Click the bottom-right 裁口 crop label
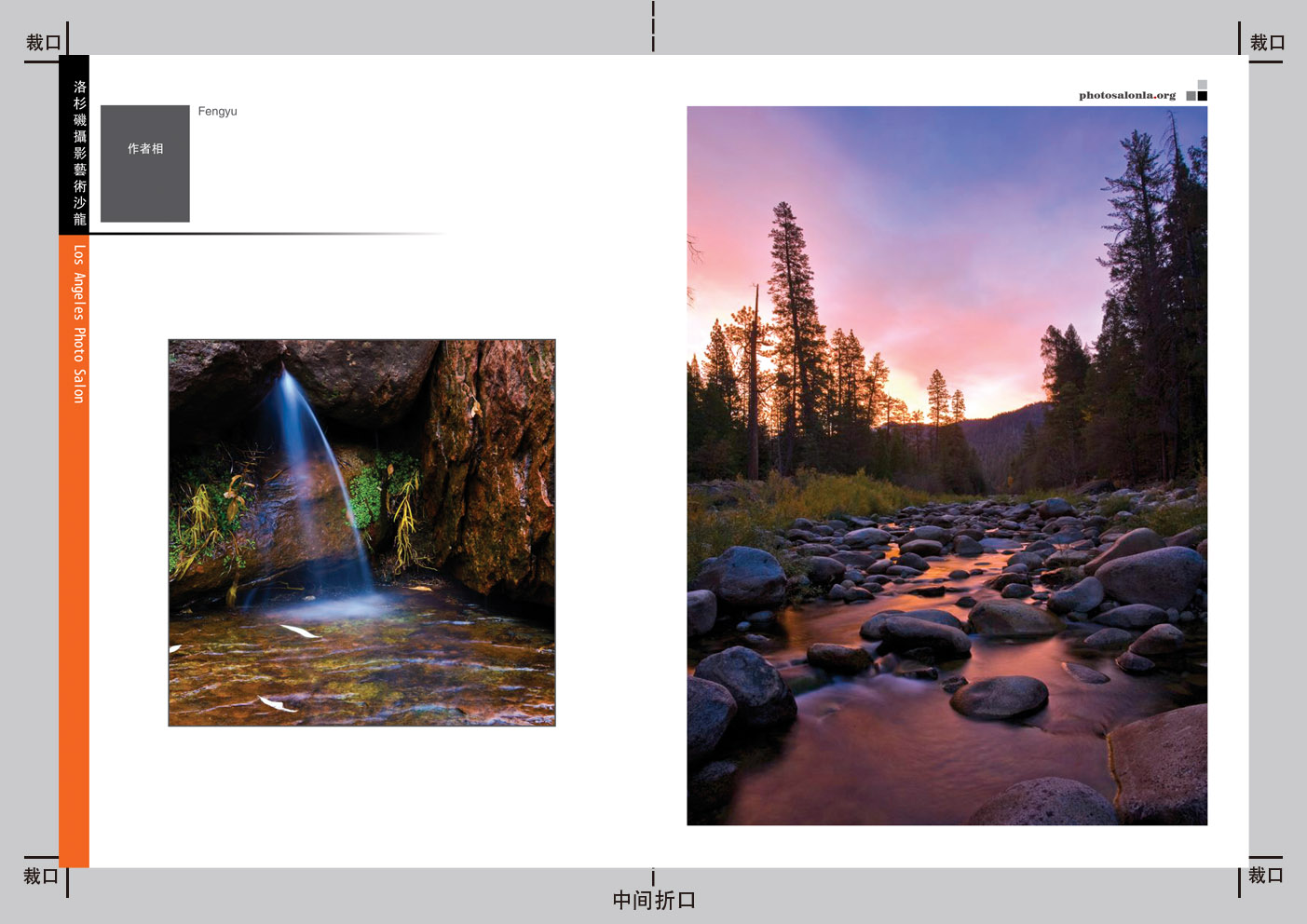The image size is (1307, 924). [x=1266, y=876]
